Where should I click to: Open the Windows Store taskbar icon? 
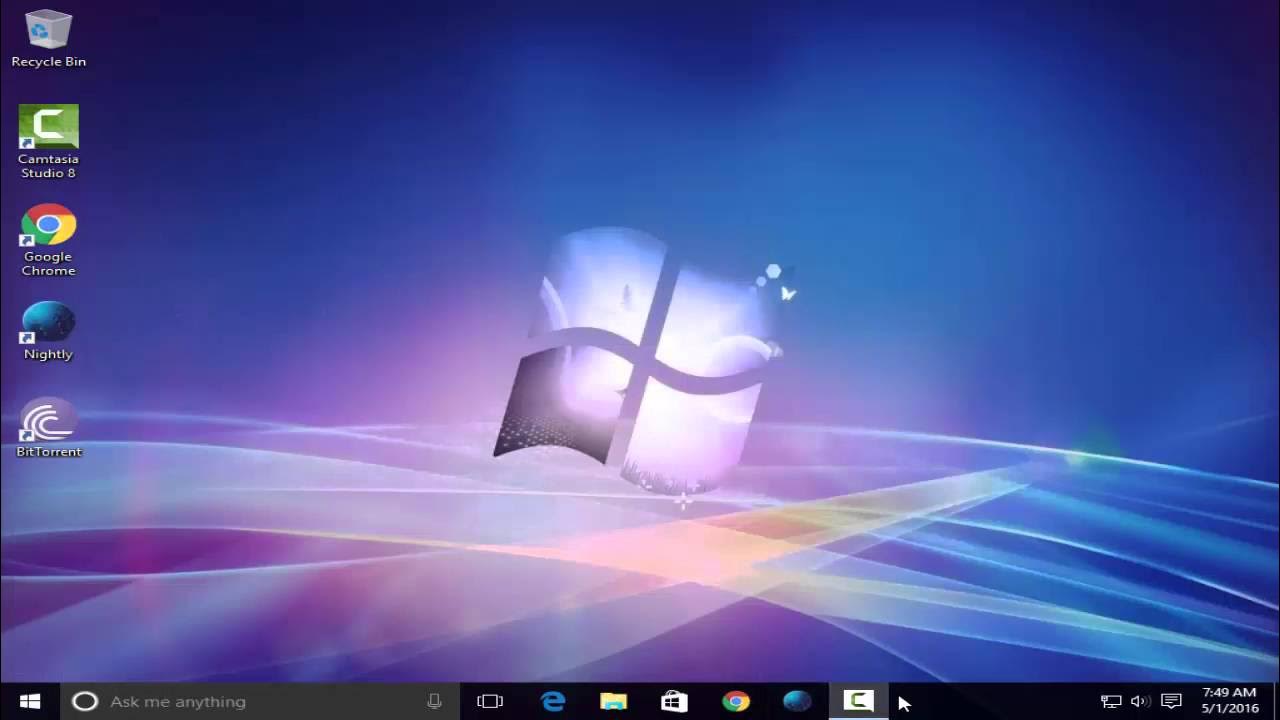coord(674,701)
